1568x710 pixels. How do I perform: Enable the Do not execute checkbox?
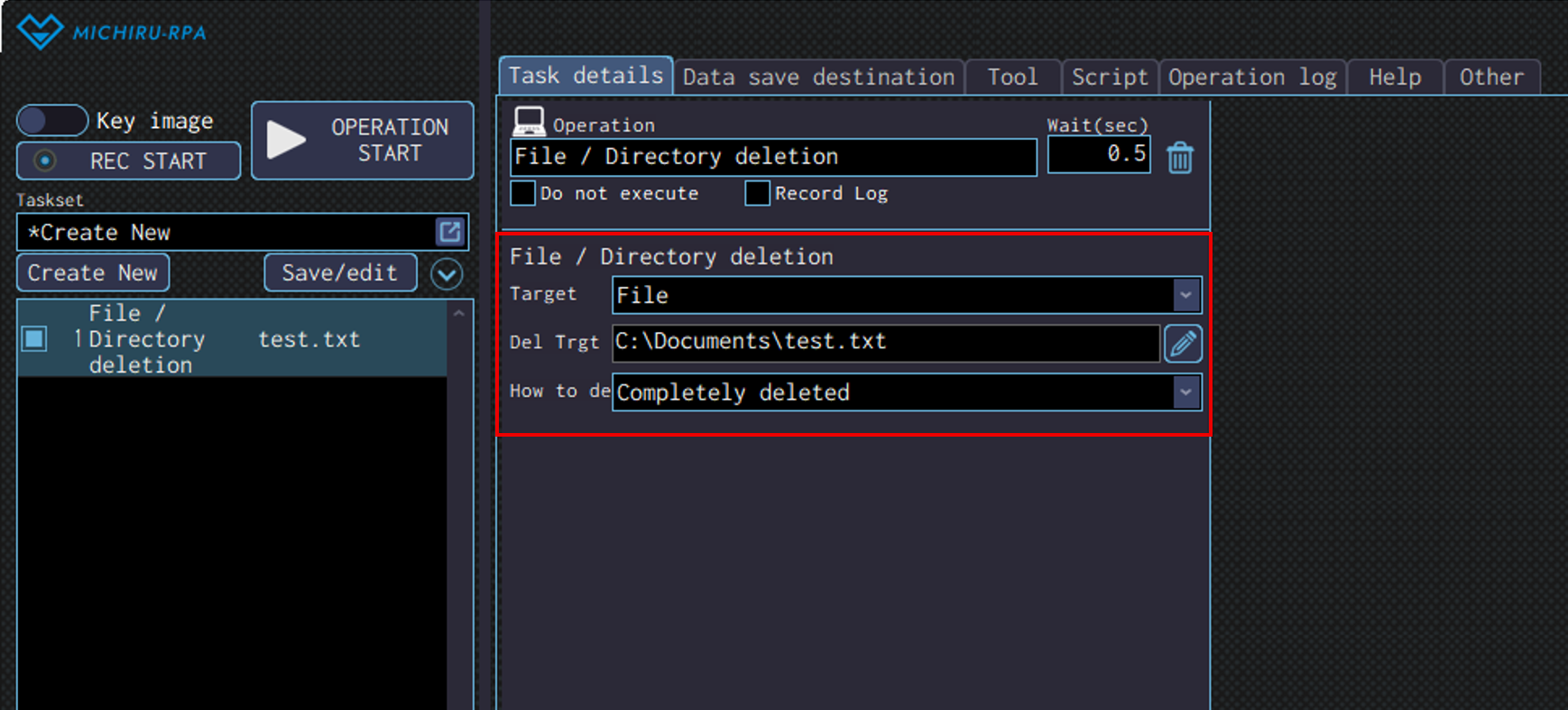(523, 193)
